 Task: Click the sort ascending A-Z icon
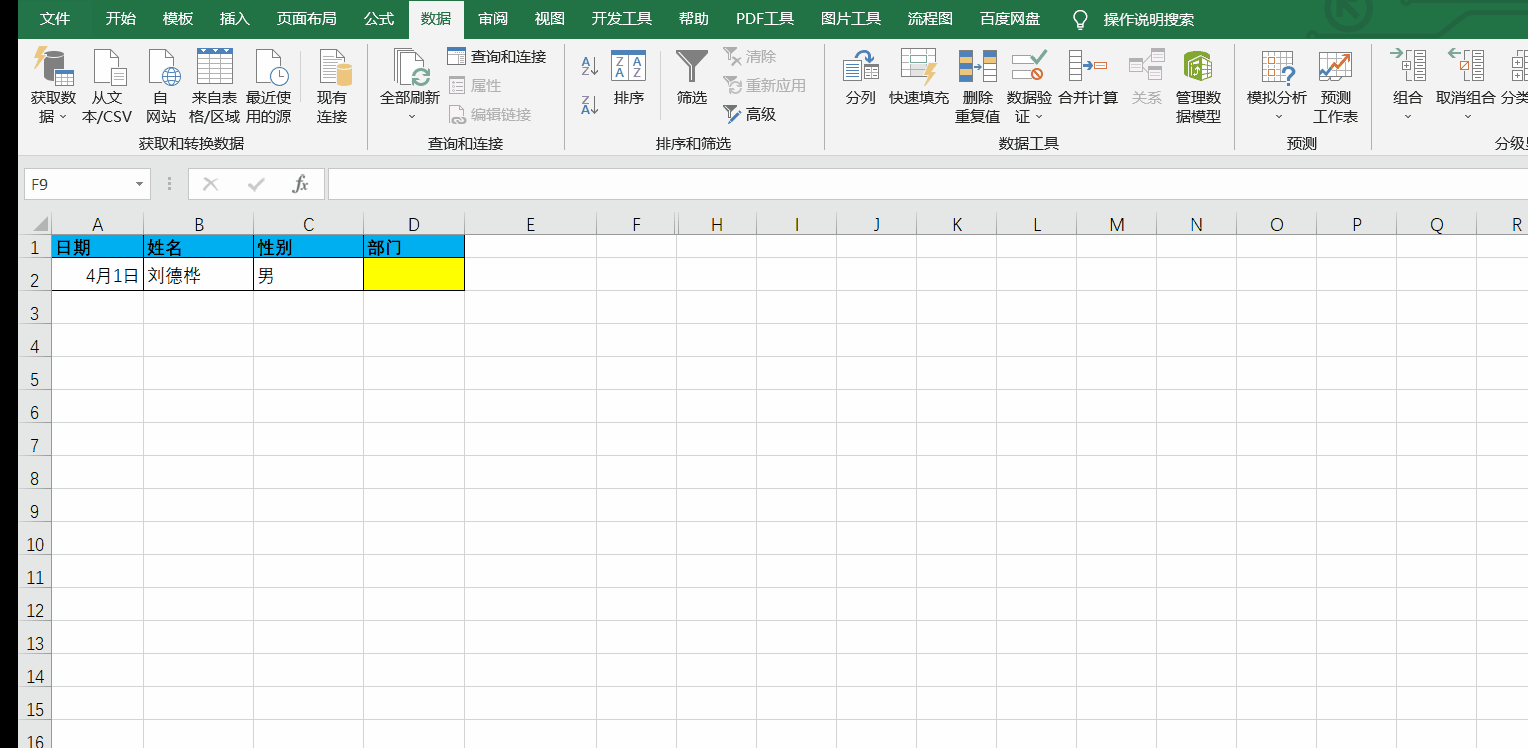pyautogui.click(x=590, y=67)
